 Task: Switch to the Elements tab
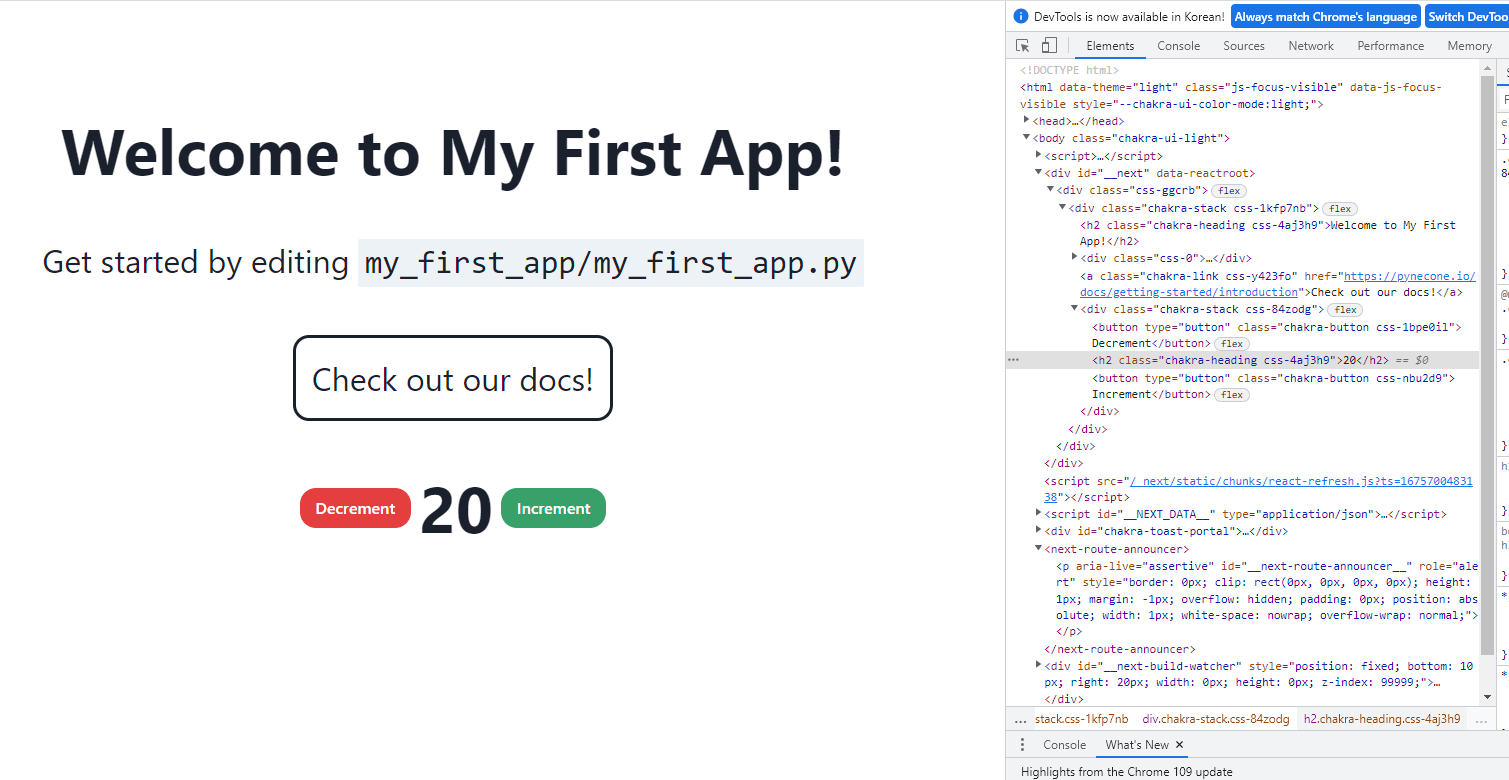1110,46
